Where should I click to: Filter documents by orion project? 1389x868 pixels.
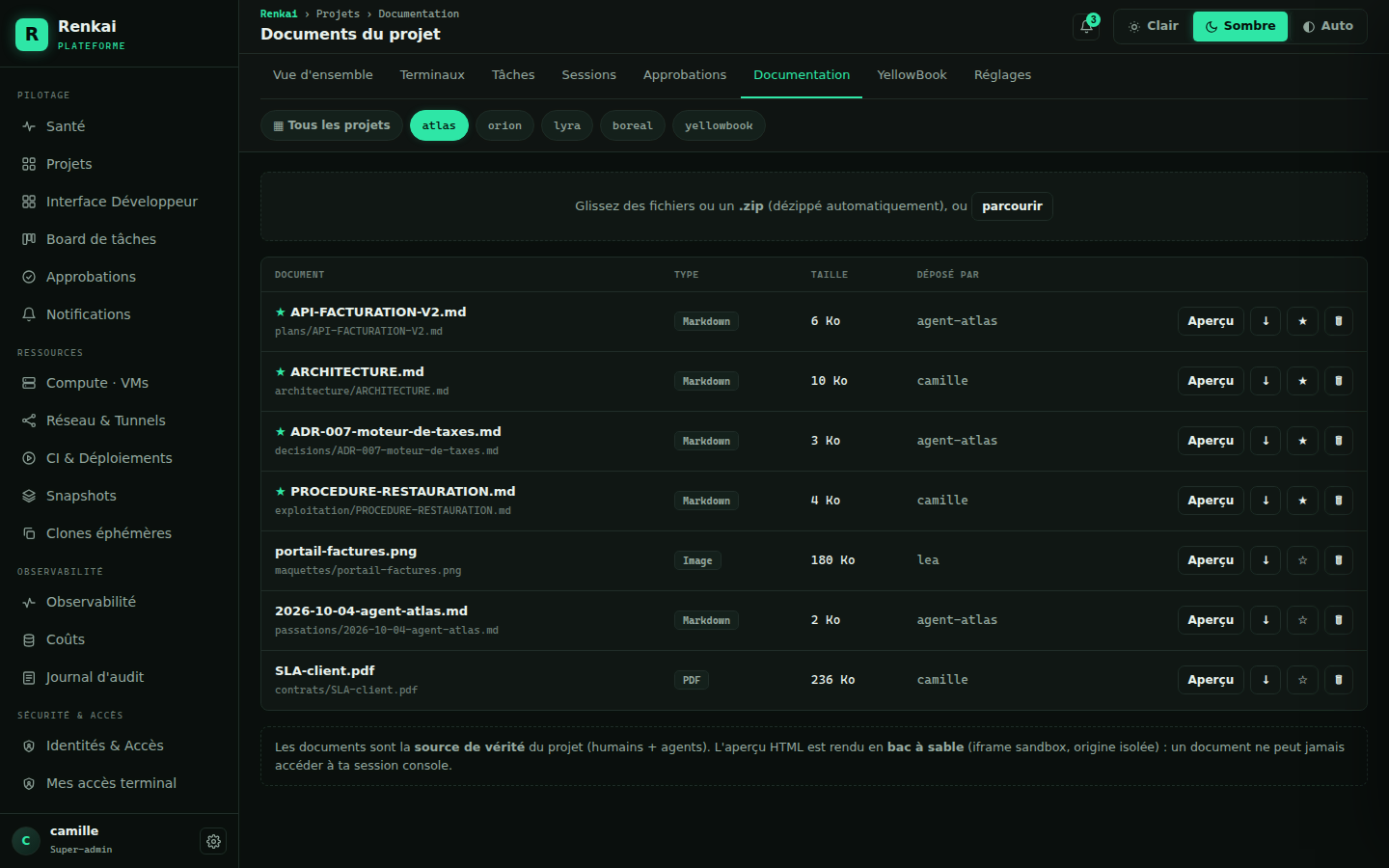pos(504,125)
